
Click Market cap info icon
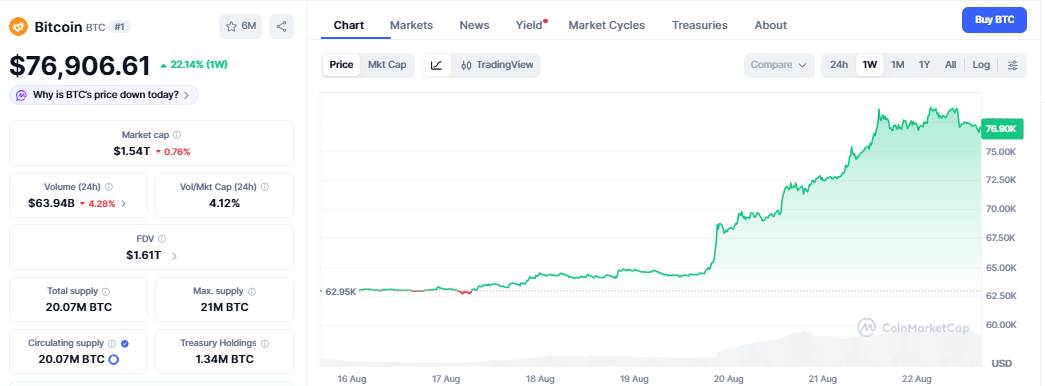(x=177, y=135)
